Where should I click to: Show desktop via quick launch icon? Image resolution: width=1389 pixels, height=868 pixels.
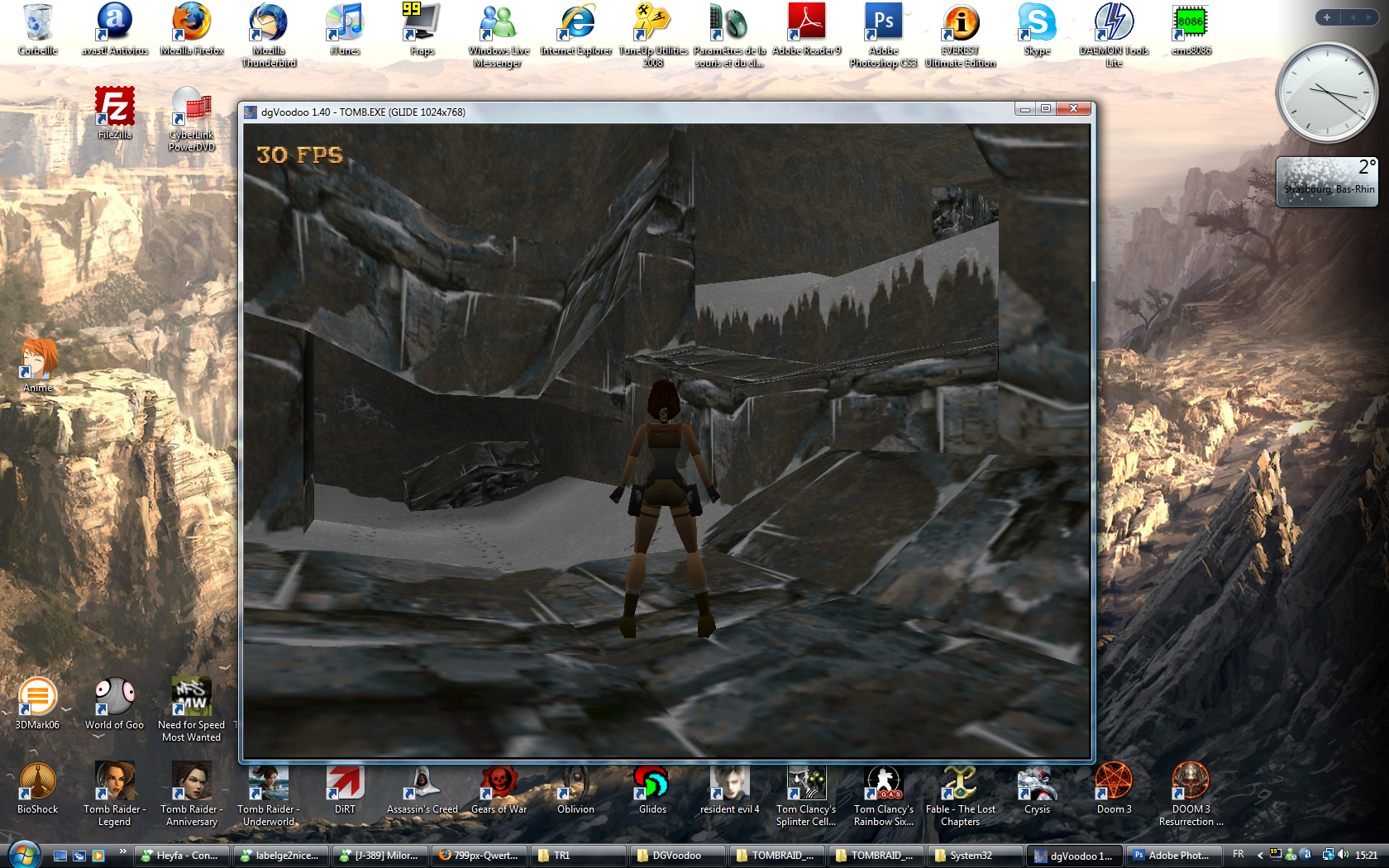[60, 856]
